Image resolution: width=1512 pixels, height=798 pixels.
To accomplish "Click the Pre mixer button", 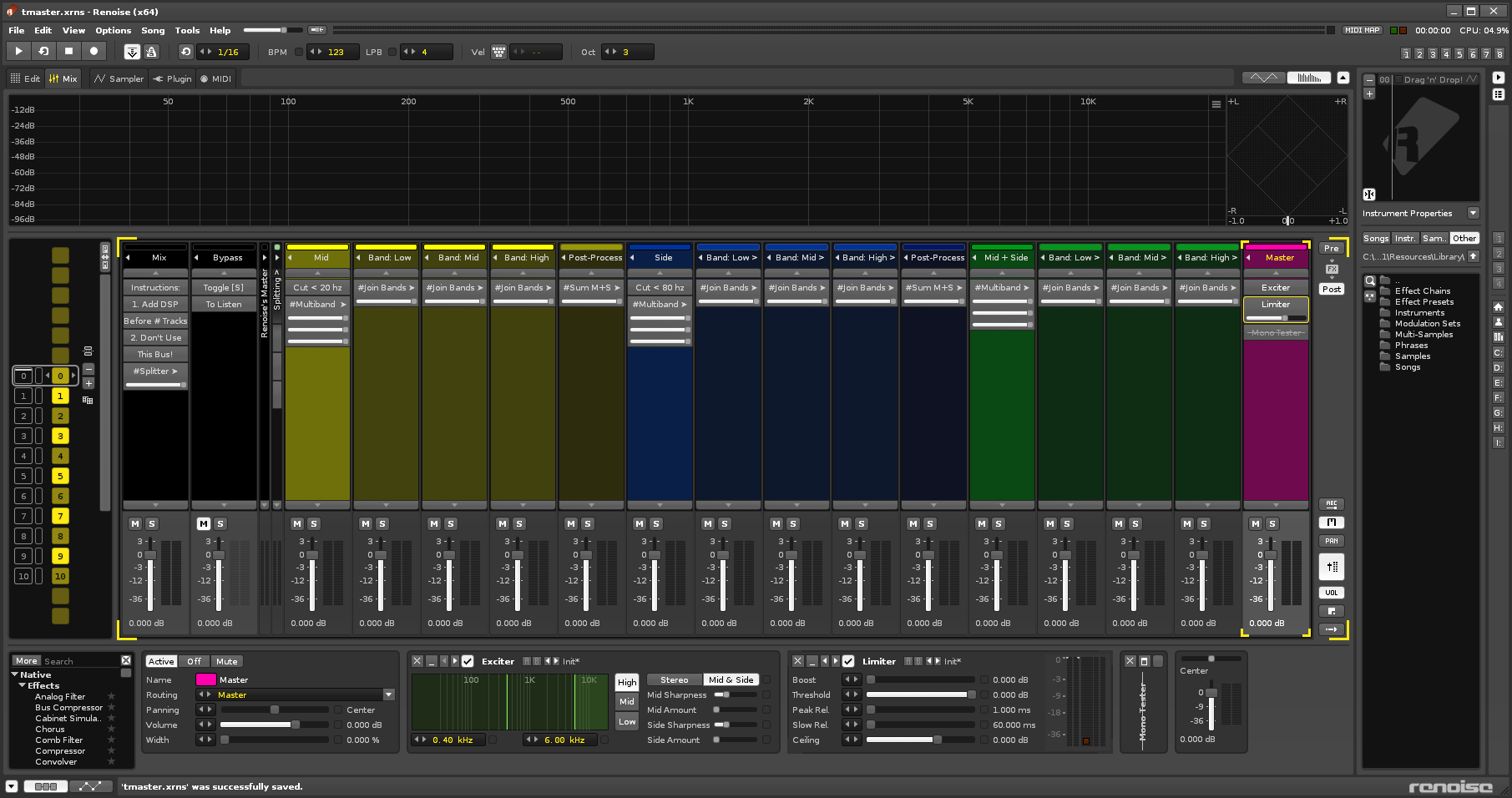I will [1332, 248].
